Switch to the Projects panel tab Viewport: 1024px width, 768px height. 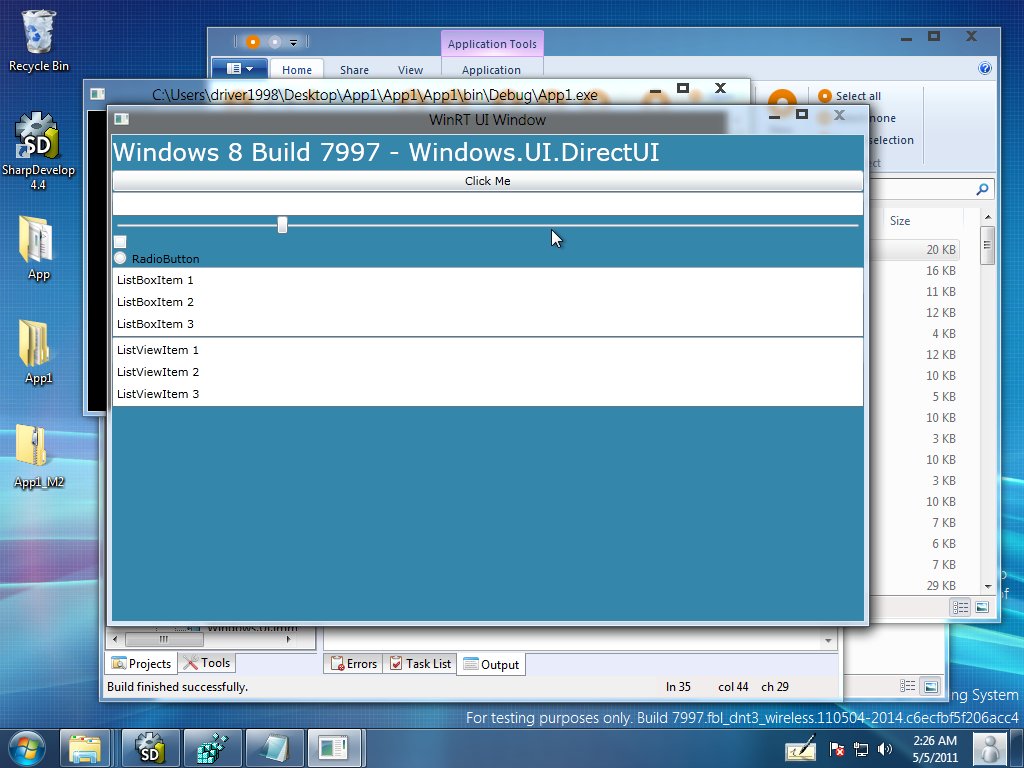click(141, 664)
